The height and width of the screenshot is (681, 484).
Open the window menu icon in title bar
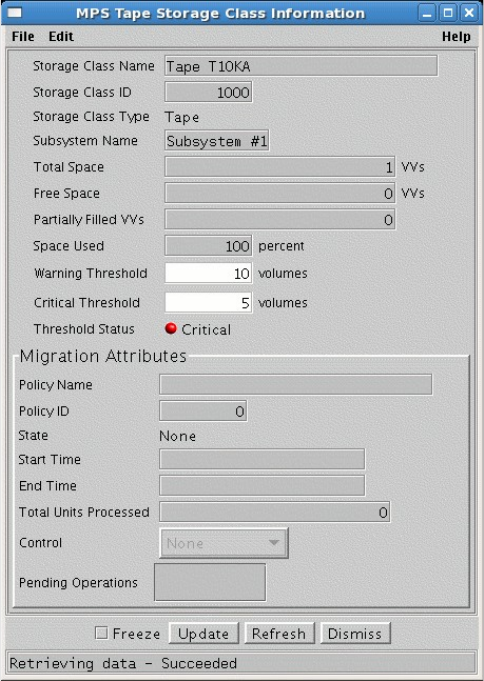point(14,13)
